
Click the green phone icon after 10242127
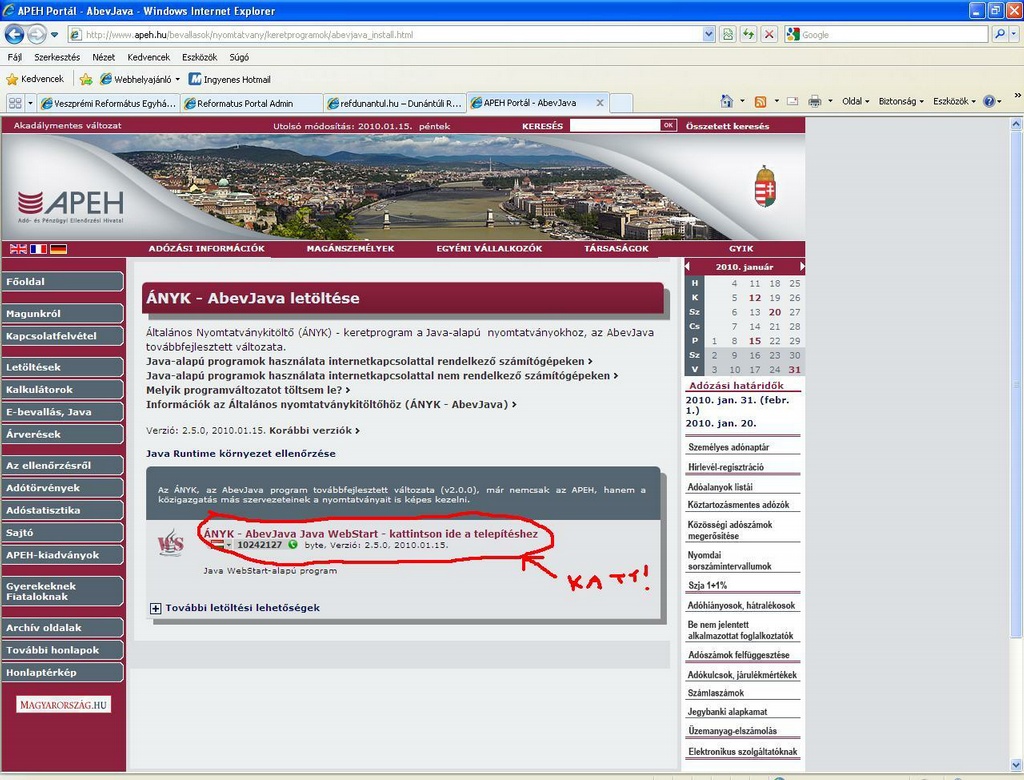coord(293,545)
